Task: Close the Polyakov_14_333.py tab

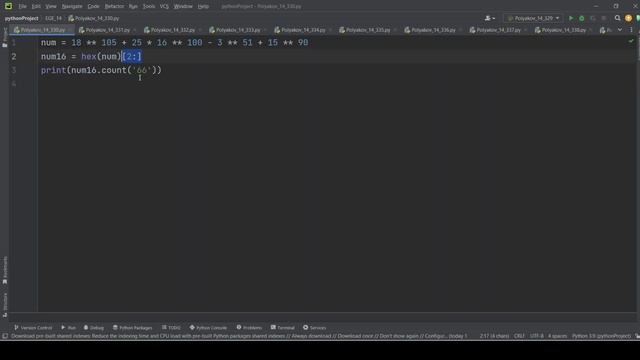Action: [x=265, y=30]
